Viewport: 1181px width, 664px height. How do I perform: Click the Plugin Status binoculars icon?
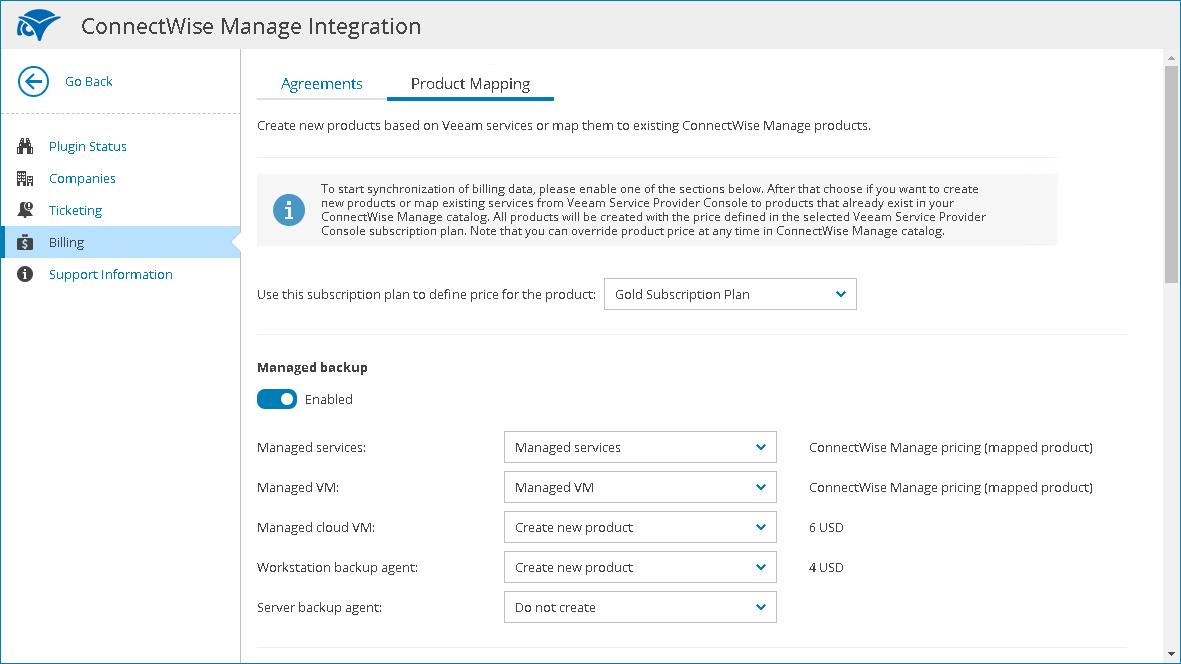pyautogui.click(x=26, y=147)
